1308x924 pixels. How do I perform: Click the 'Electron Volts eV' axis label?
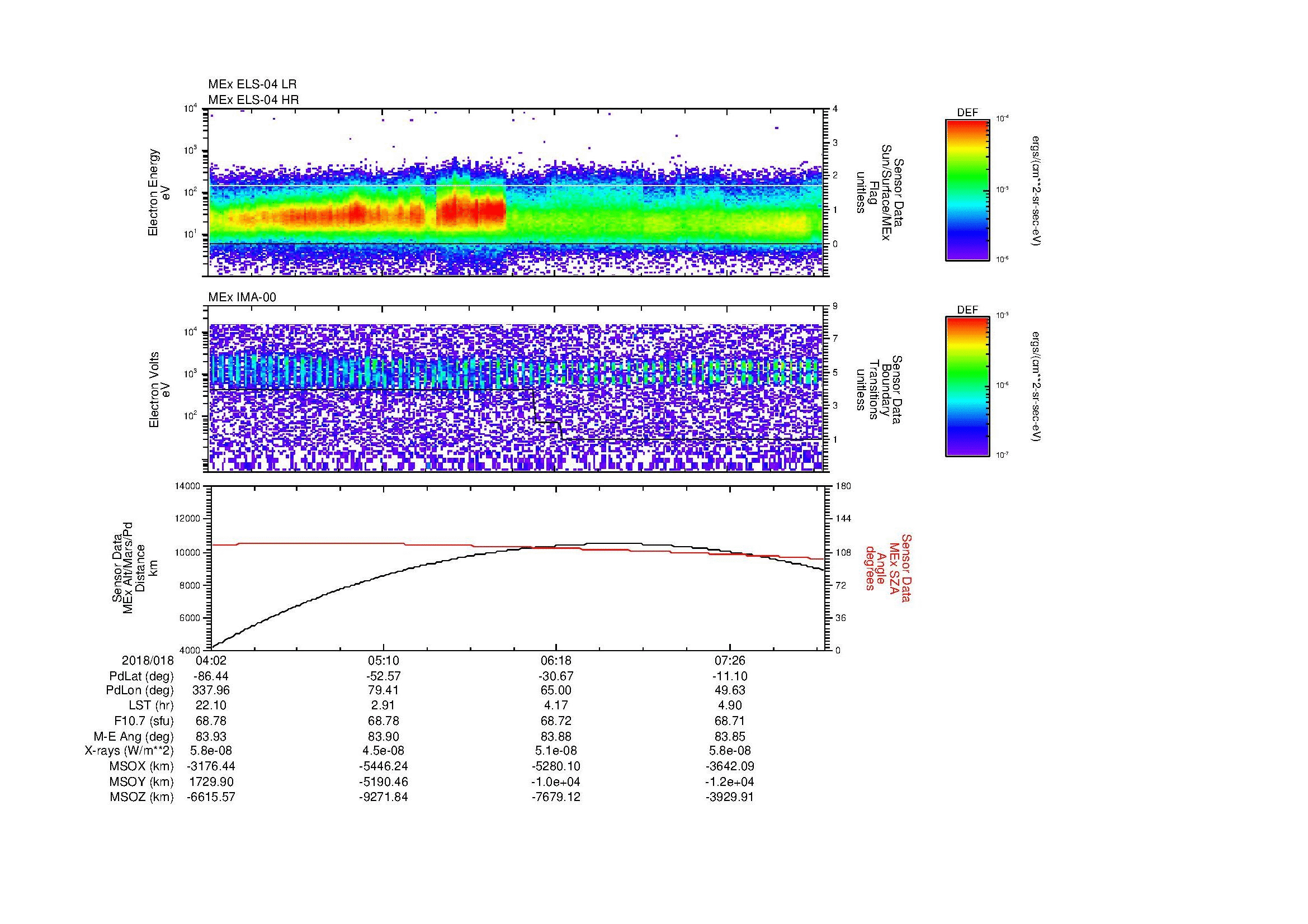159,390
